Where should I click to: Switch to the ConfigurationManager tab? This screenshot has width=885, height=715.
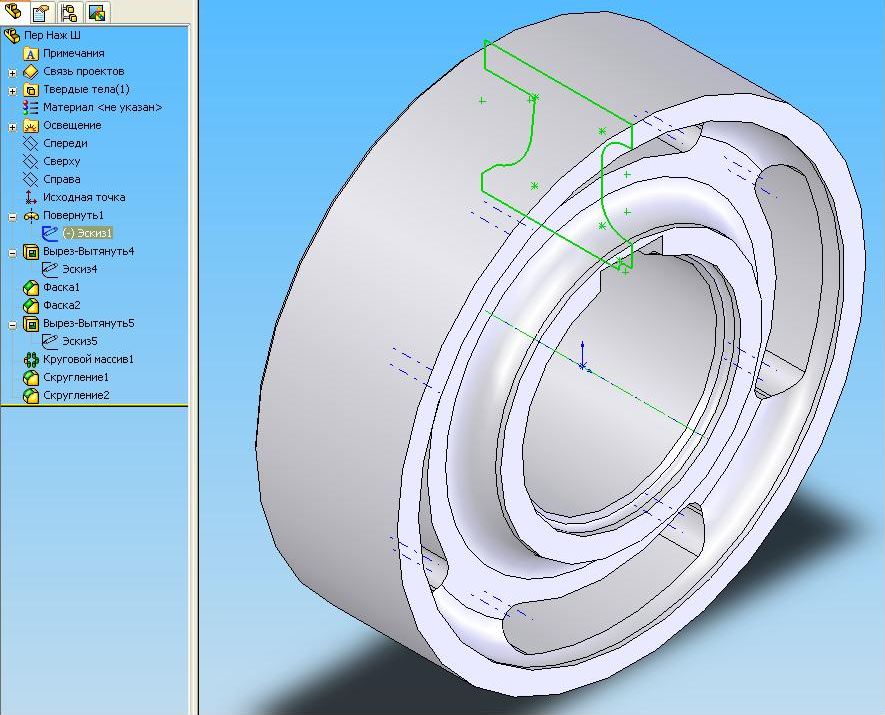[69, 12]
